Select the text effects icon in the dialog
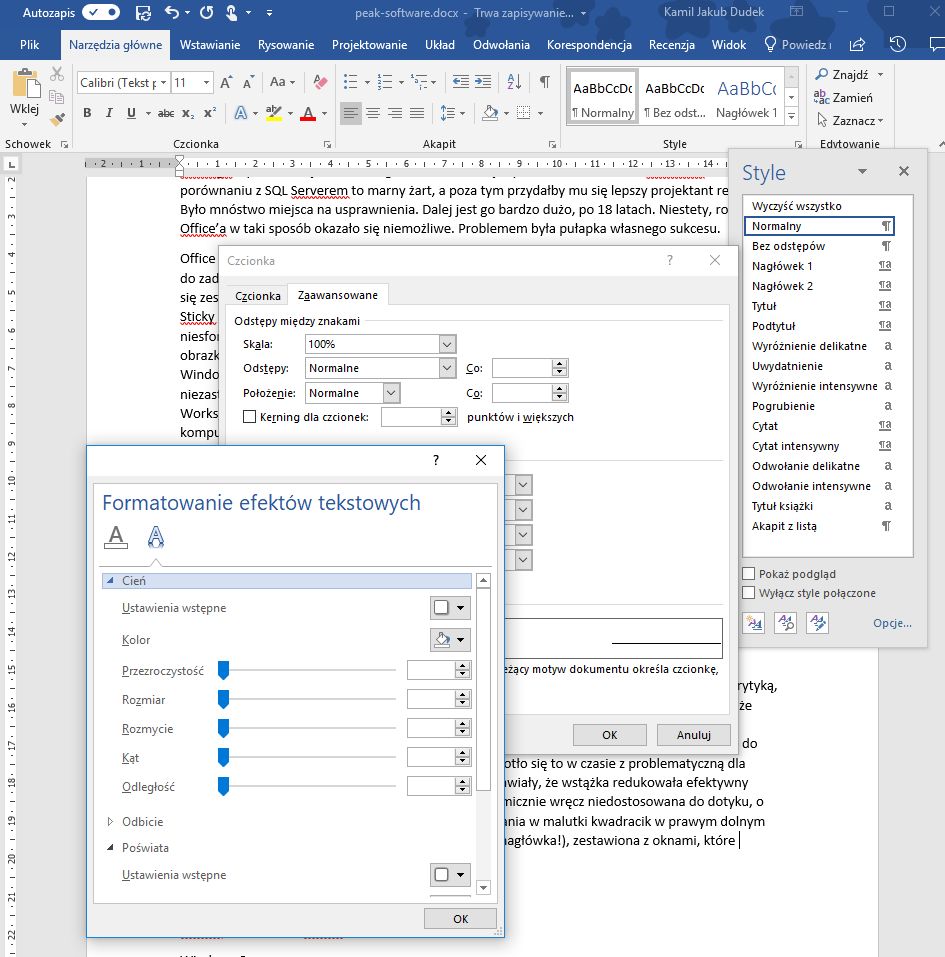This screenshot has width=945, height=957. pyautogui.click(x=155, y=537)
